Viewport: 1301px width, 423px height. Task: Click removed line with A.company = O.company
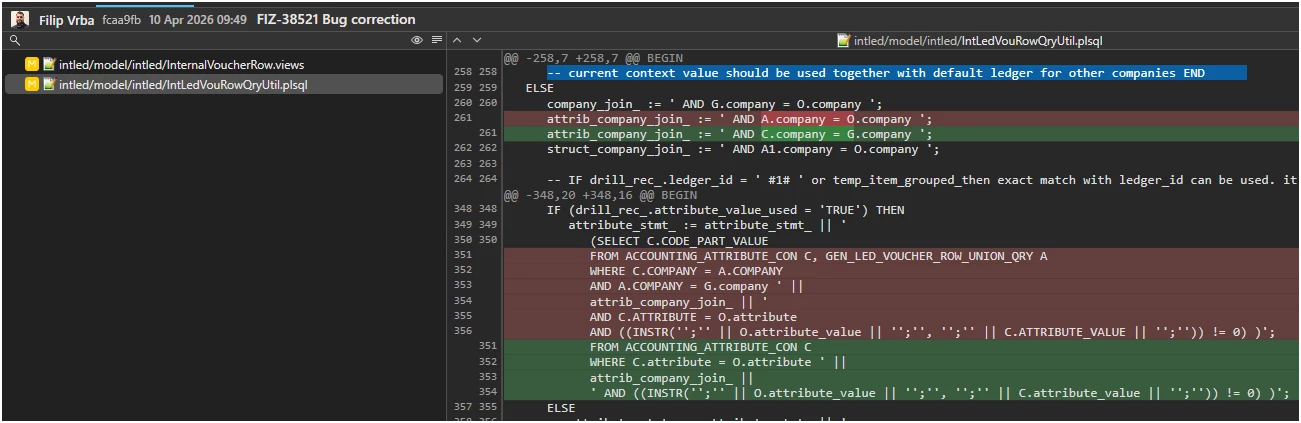click(739, 119)
